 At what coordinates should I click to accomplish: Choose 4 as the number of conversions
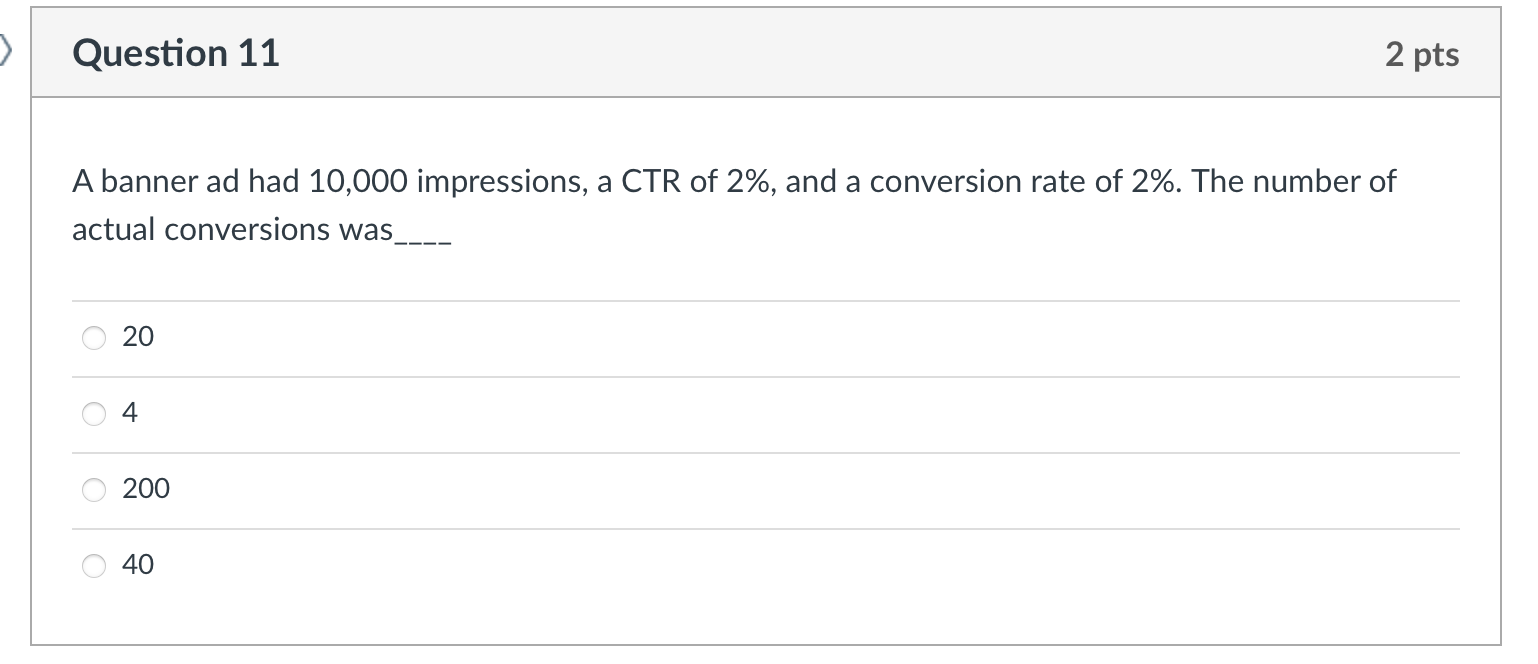tap(93, 413)
